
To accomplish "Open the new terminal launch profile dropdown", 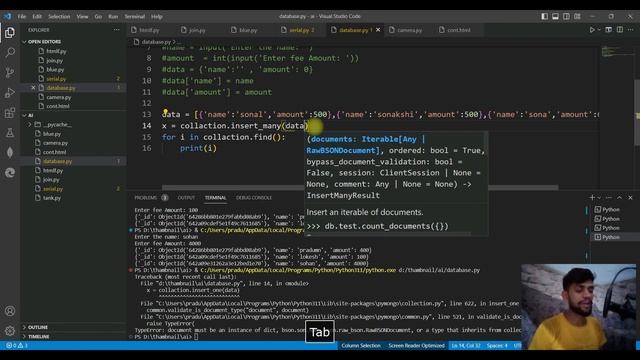I will 599,198.
